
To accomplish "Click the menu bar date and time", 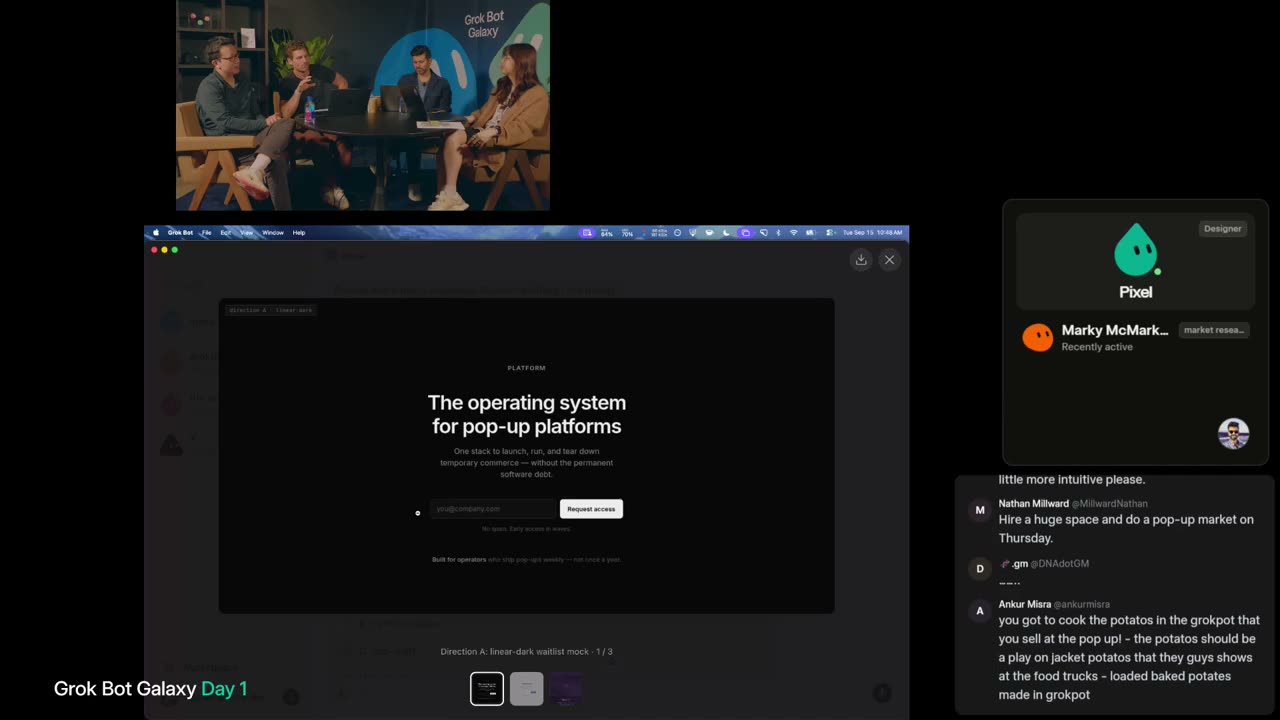I will [873, 233].
